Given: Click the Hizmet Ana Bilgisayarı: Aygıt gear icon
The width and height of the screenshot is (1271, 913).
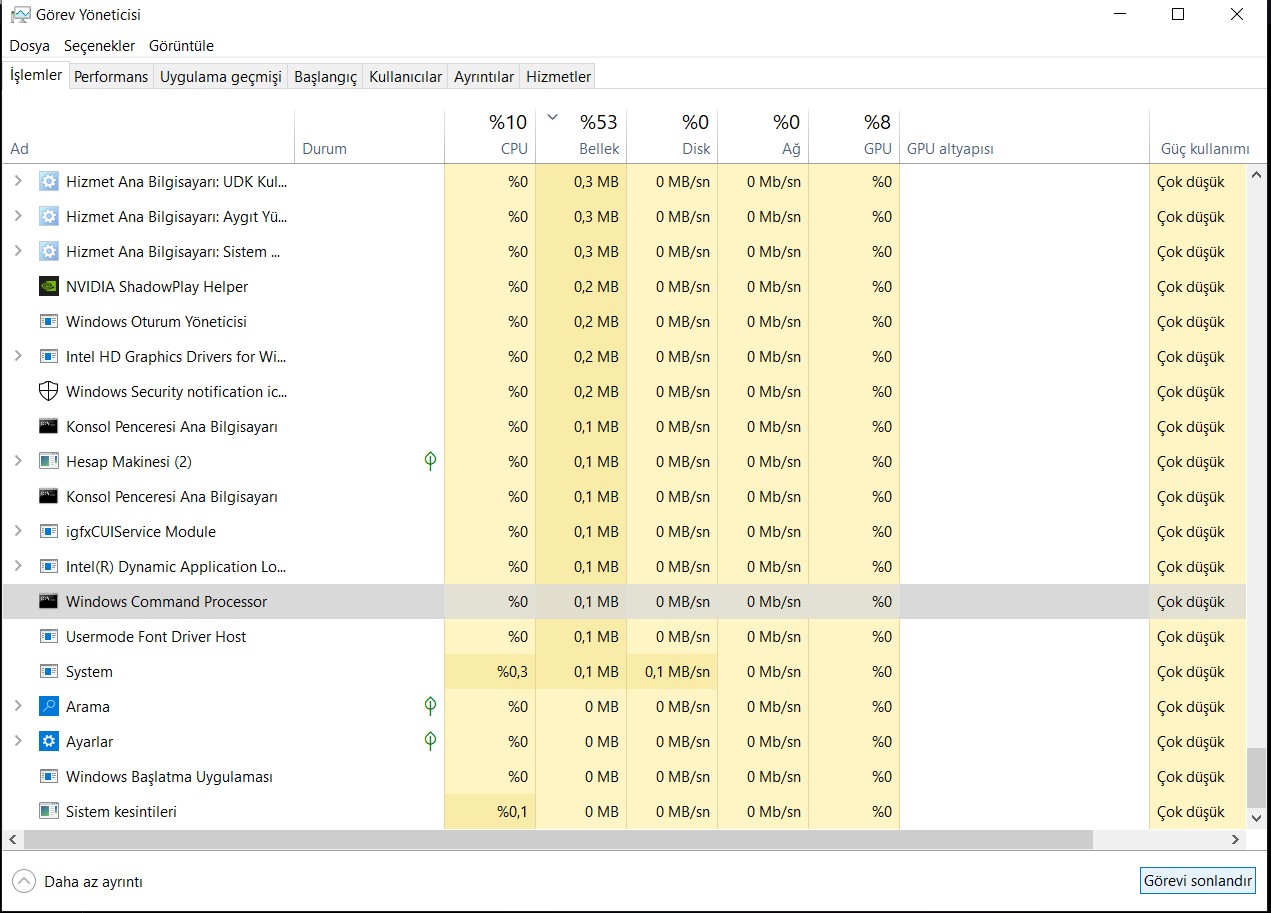Looking at the screenshot, I should (48, 216).
